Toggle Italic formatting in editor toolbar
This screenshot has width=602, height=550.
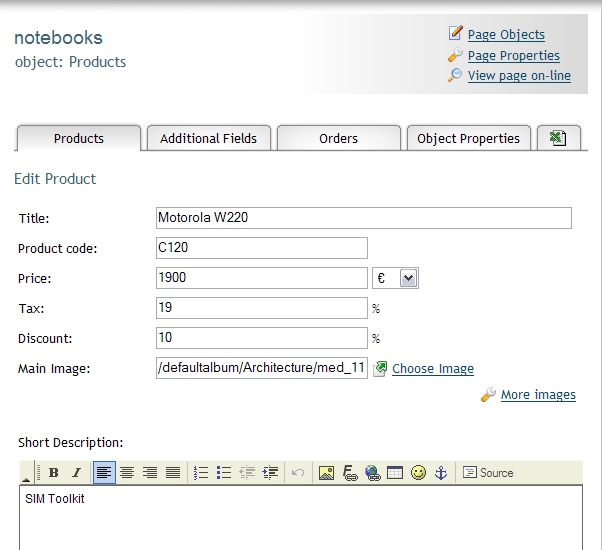click(x=77, y=472)
